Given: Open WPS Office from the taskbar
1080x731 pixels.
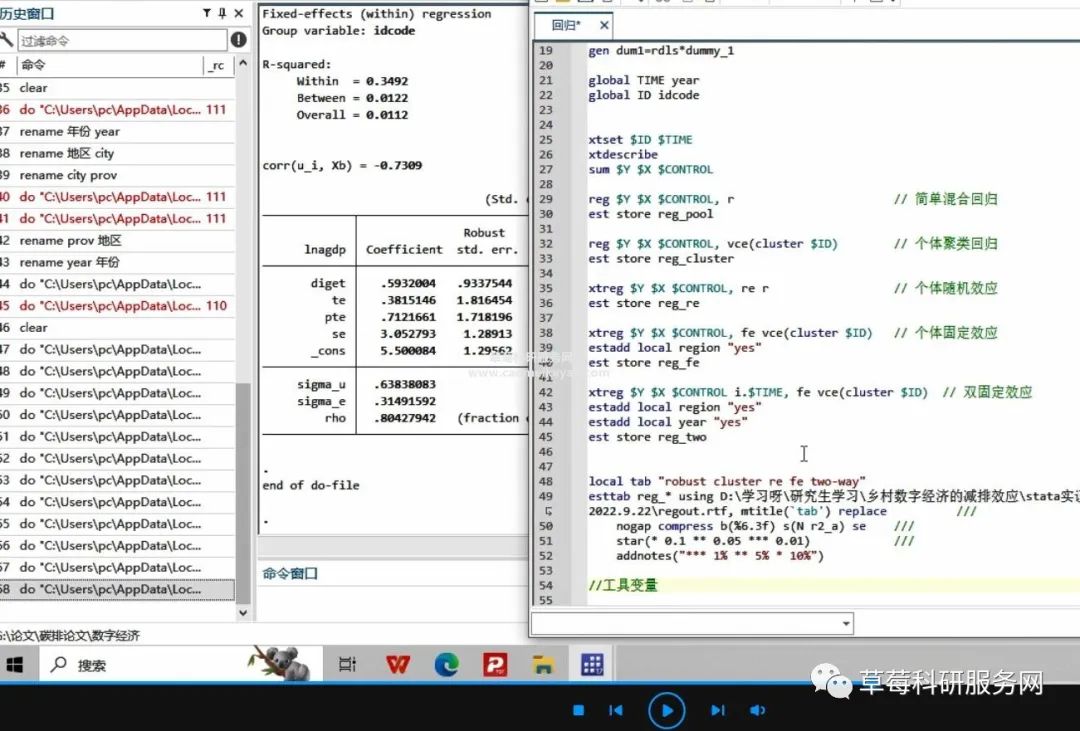Looking at the screenshot, I should click(397, 665).
